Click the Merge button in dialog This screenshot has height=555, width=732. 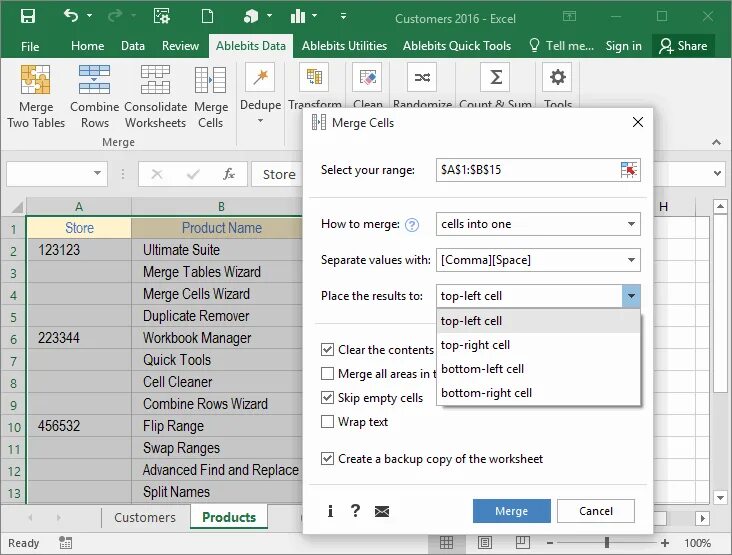(x=512, y=511)
